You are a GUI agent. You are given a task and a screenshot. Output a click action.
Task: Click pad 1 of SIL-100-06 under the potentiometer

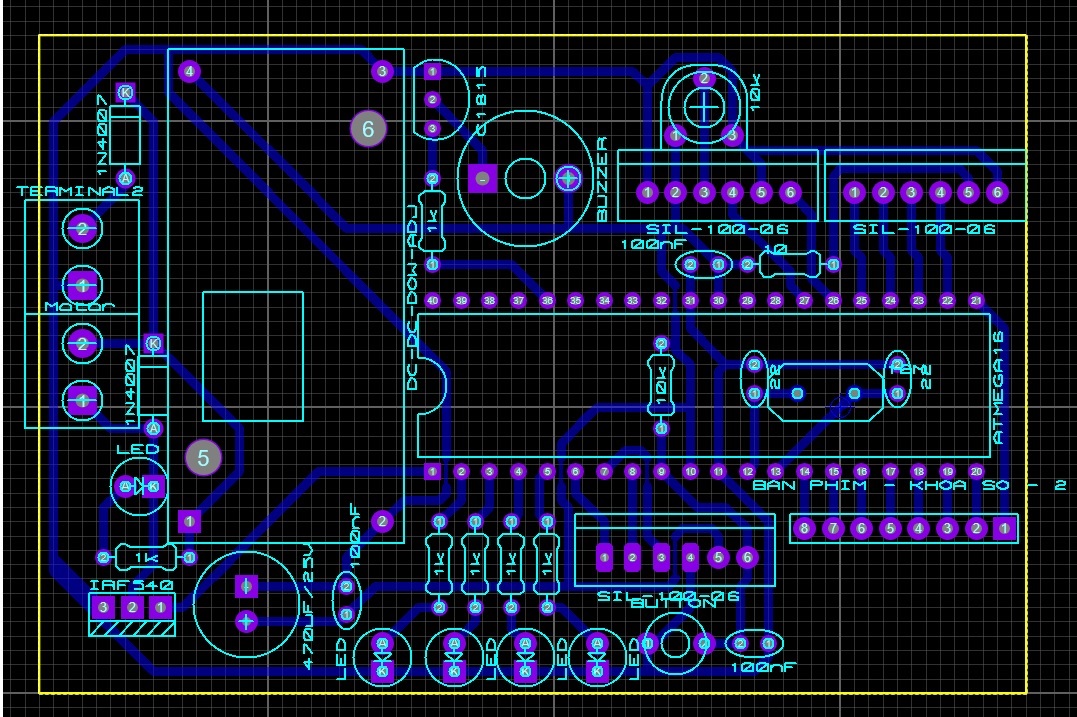coord(647,193)
